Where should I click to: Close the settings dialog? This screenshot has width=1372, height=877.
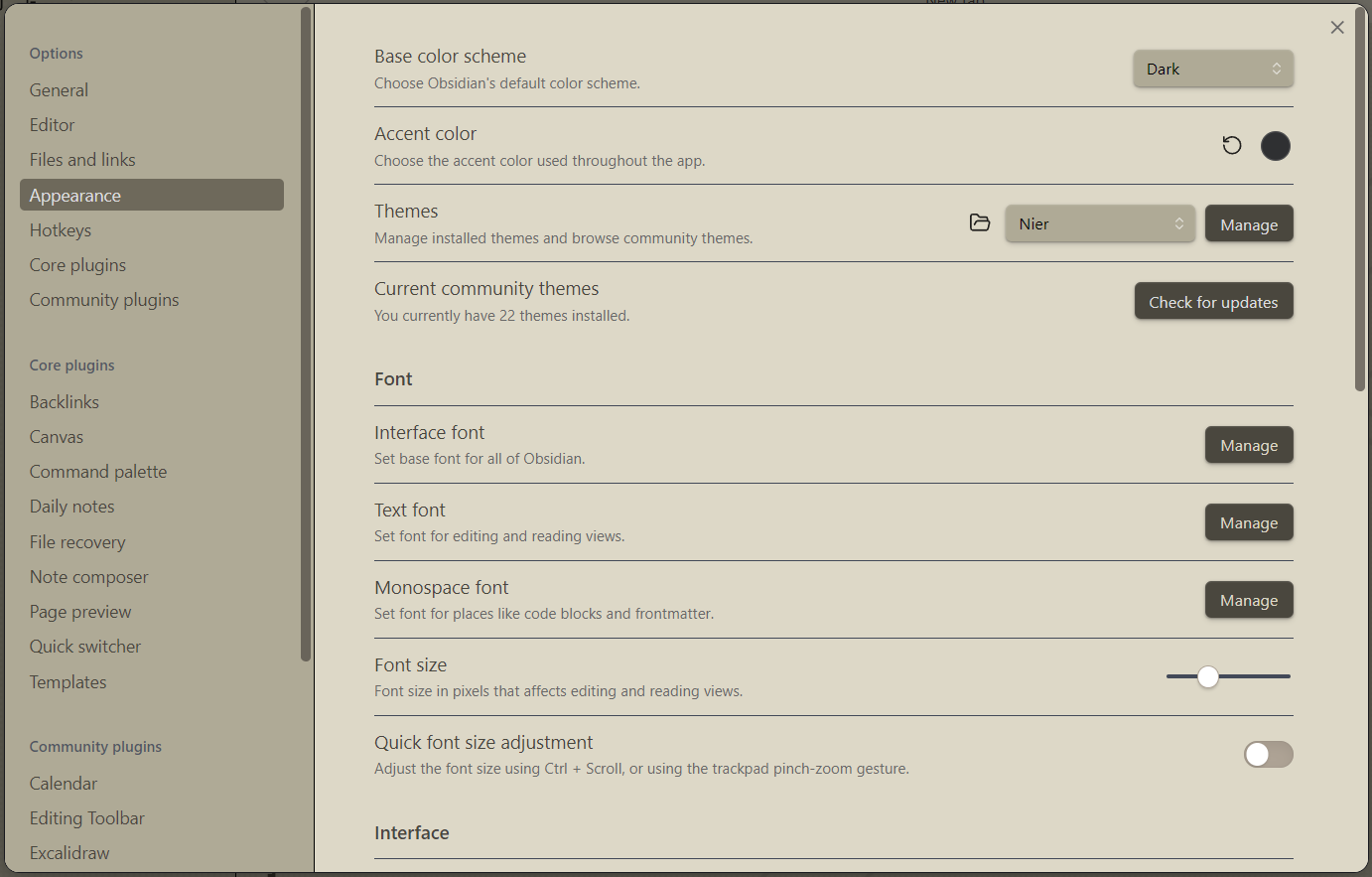1337,28
